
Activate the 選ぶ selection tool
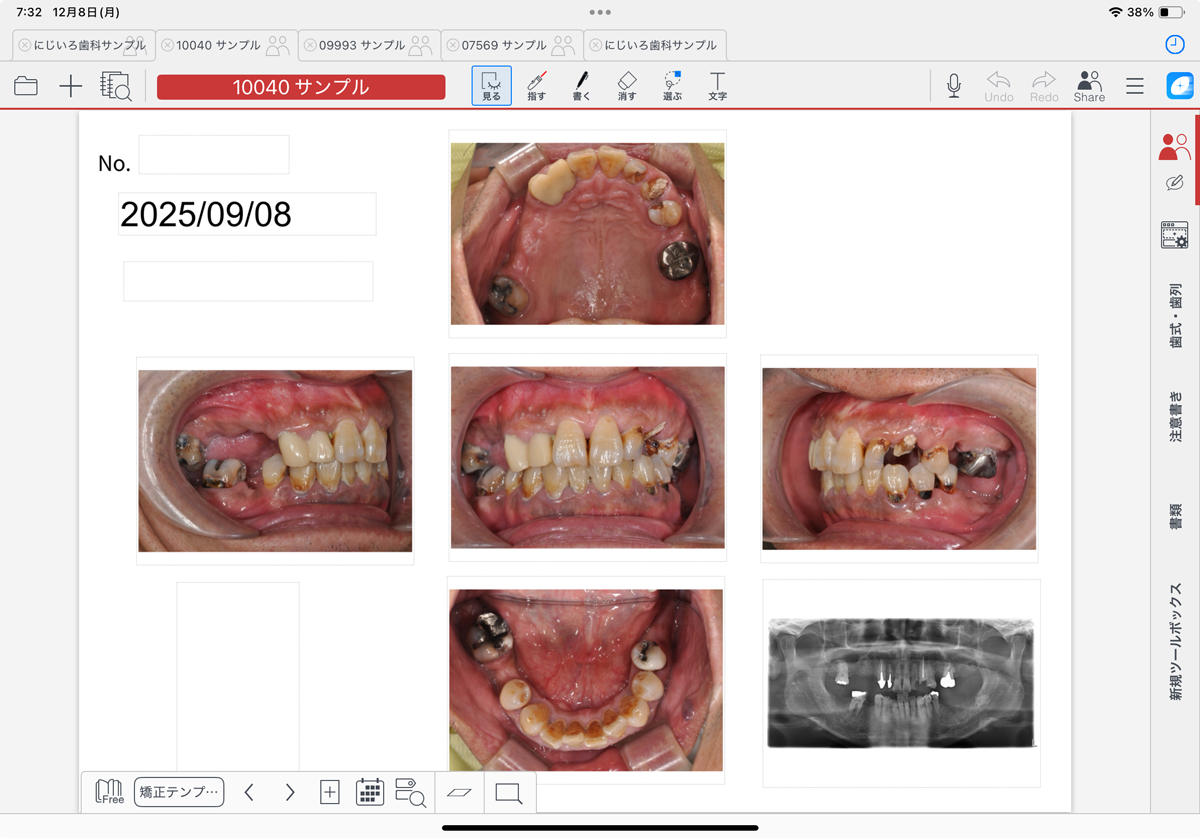(672, 86)
